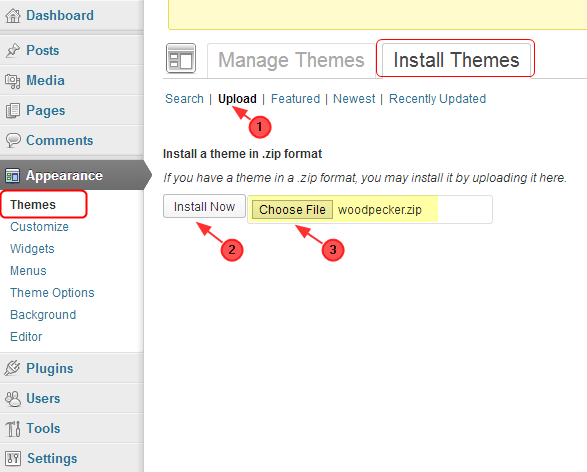This screenshot has width=587, height=472.
Task: Click the Pages document icon
Action: [x=13, y=111]
